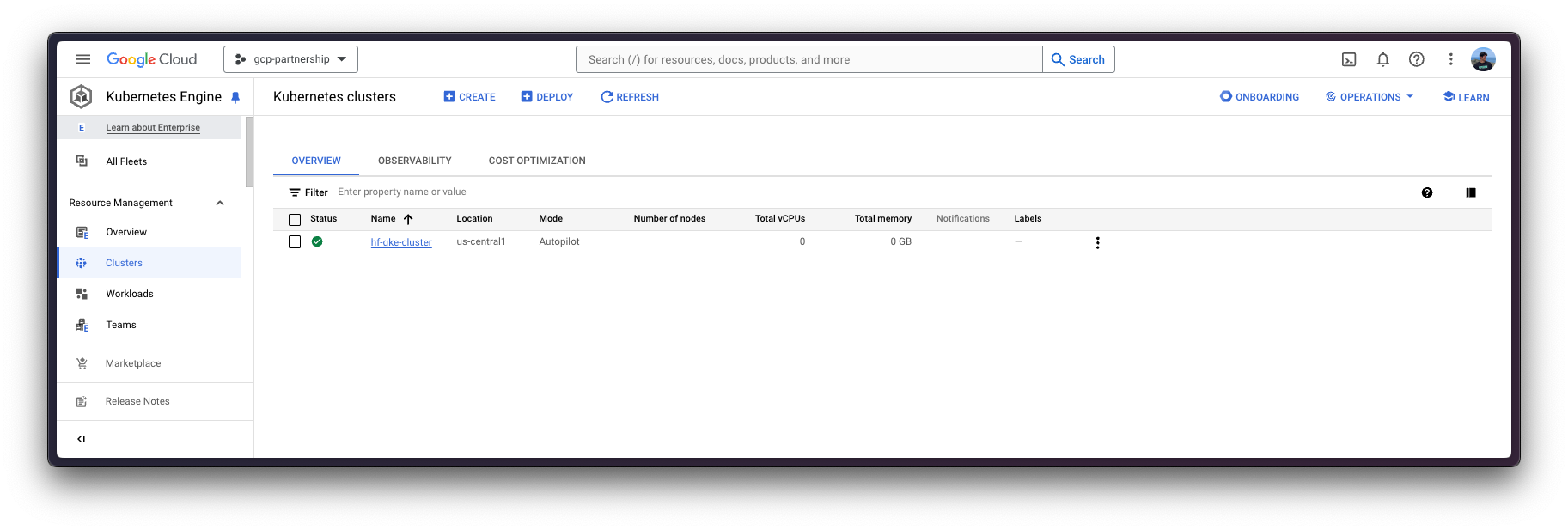
Task: Open All Fleets in sidebar
Action: point(126,161)
